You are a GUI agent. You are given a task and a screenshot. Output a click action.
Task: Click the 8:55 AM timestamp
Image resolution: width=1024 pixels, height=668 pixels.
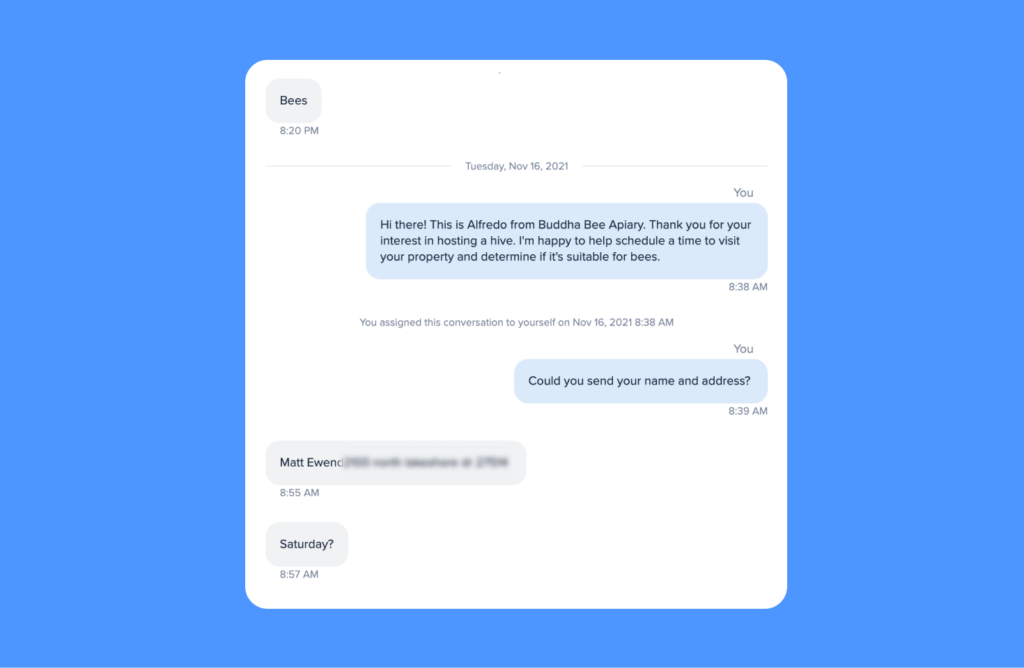pos(299,492)
